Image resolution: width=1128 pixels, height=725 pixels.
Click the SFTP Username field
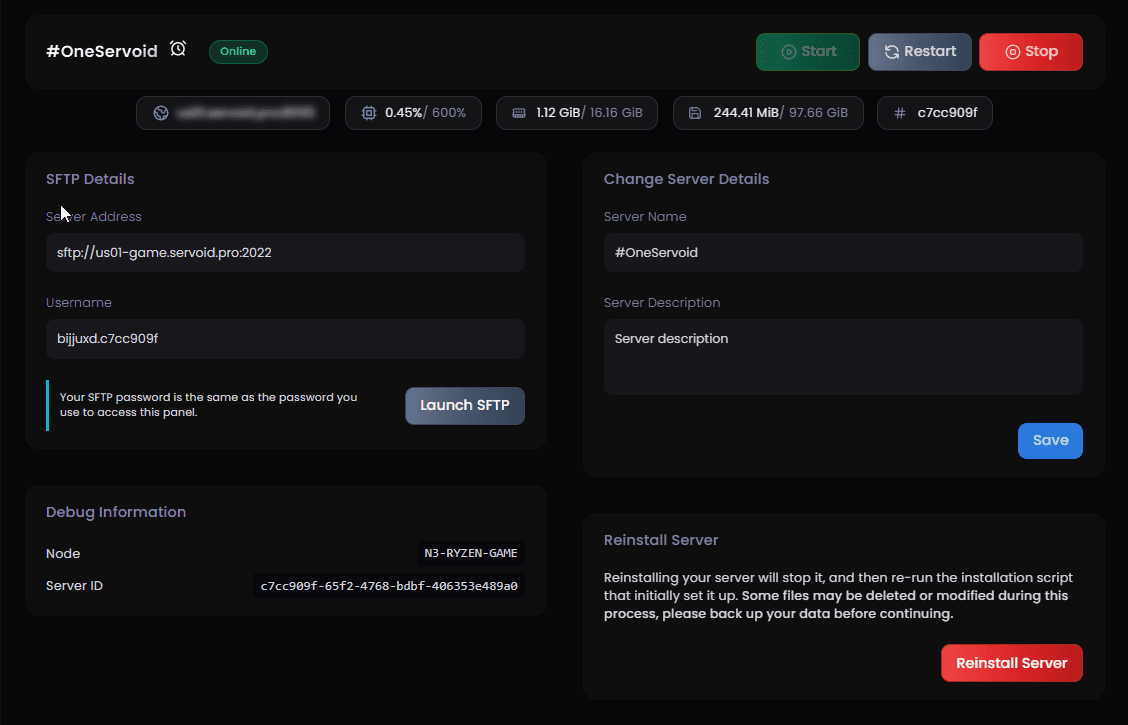tap(285, 339)
